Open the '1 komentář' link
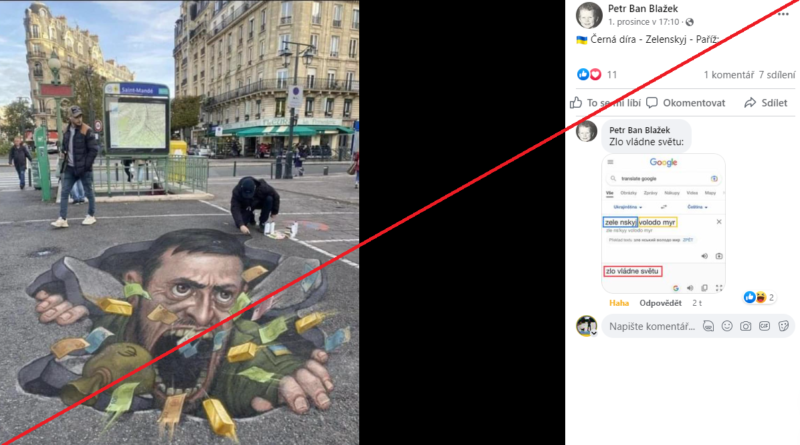This screenshot has width=800, height=445. 729,75
